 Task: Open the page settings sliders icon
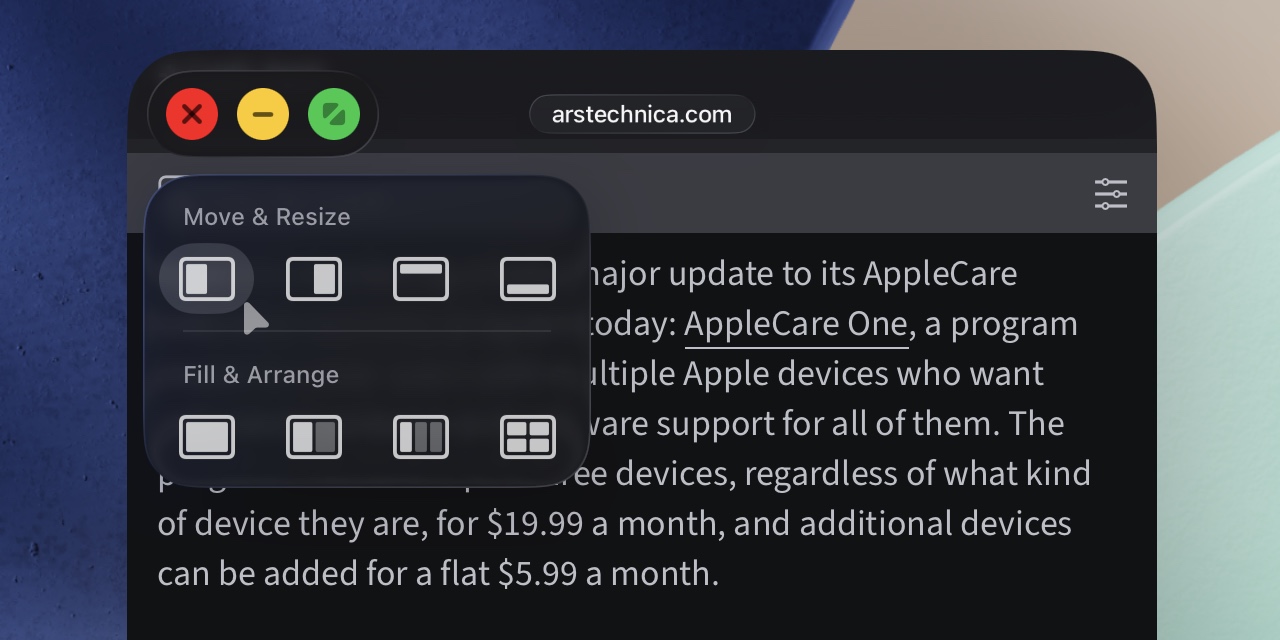(x=1110, y=194)
